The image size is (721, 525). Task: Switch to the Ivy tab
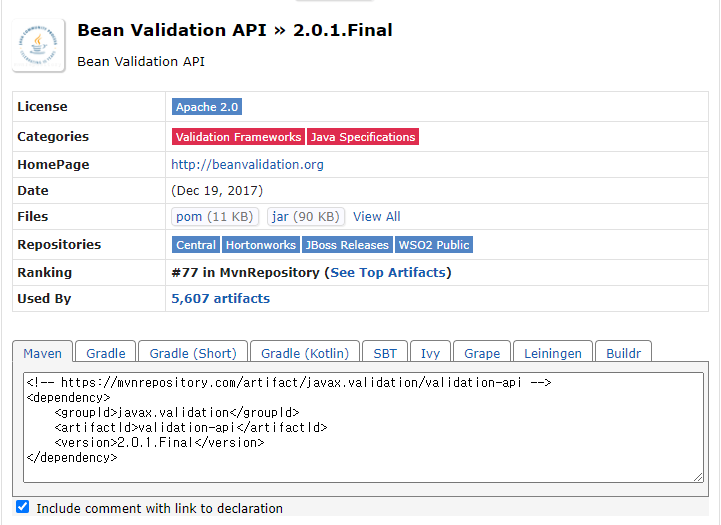point(430,353)
